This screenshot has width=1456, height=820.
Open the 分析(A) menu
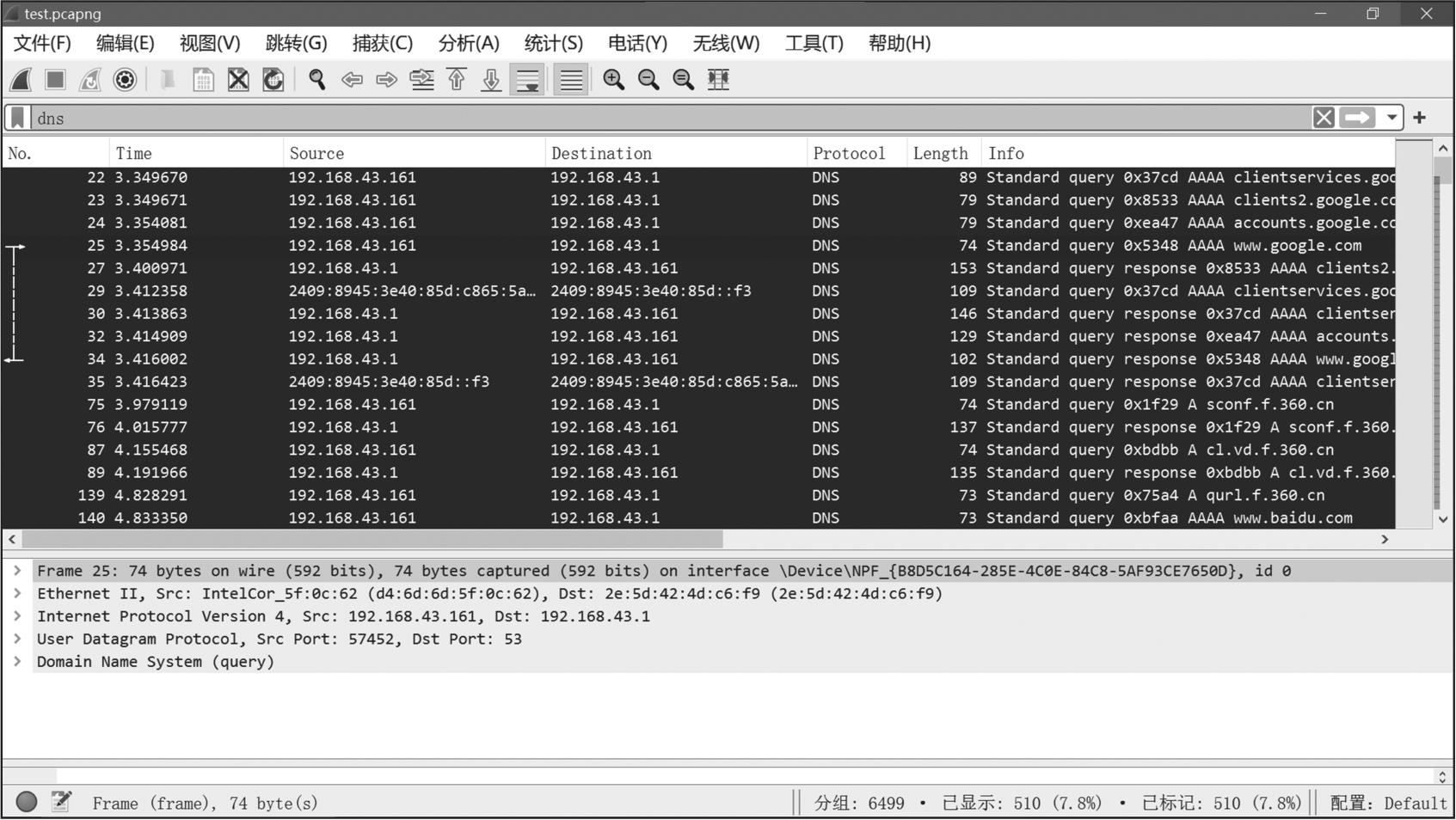click(469, 43)
